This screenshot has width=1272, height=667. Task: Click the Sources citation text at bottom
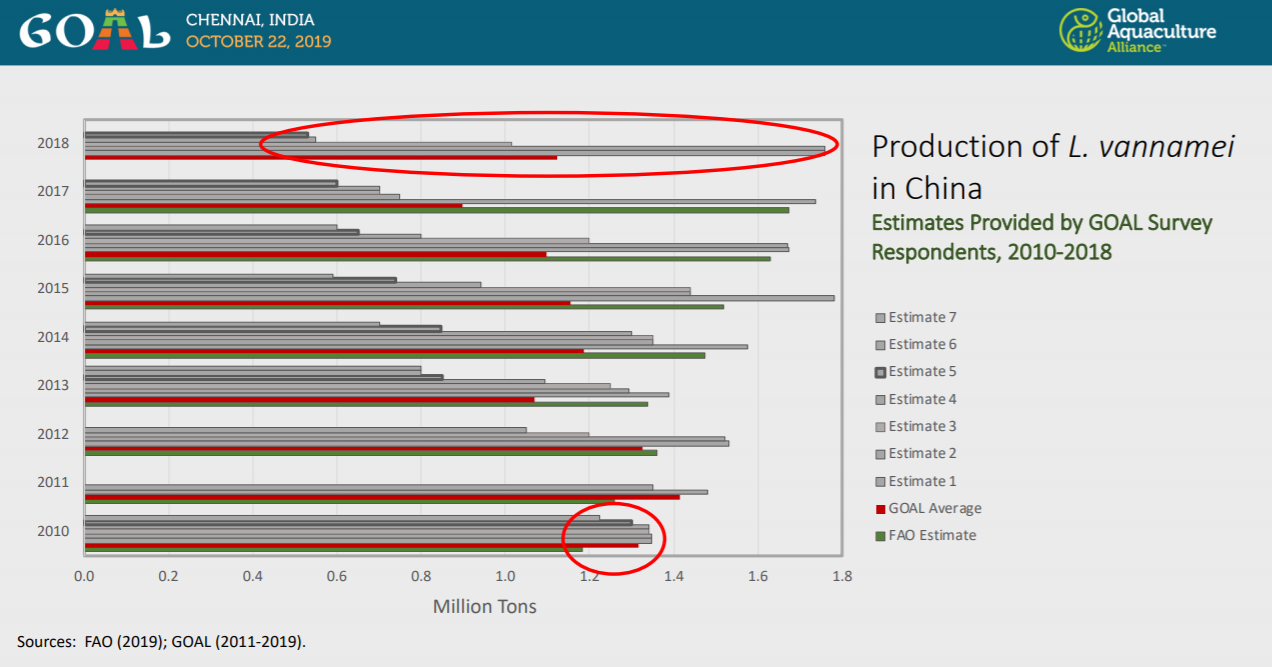coord(161,641)
